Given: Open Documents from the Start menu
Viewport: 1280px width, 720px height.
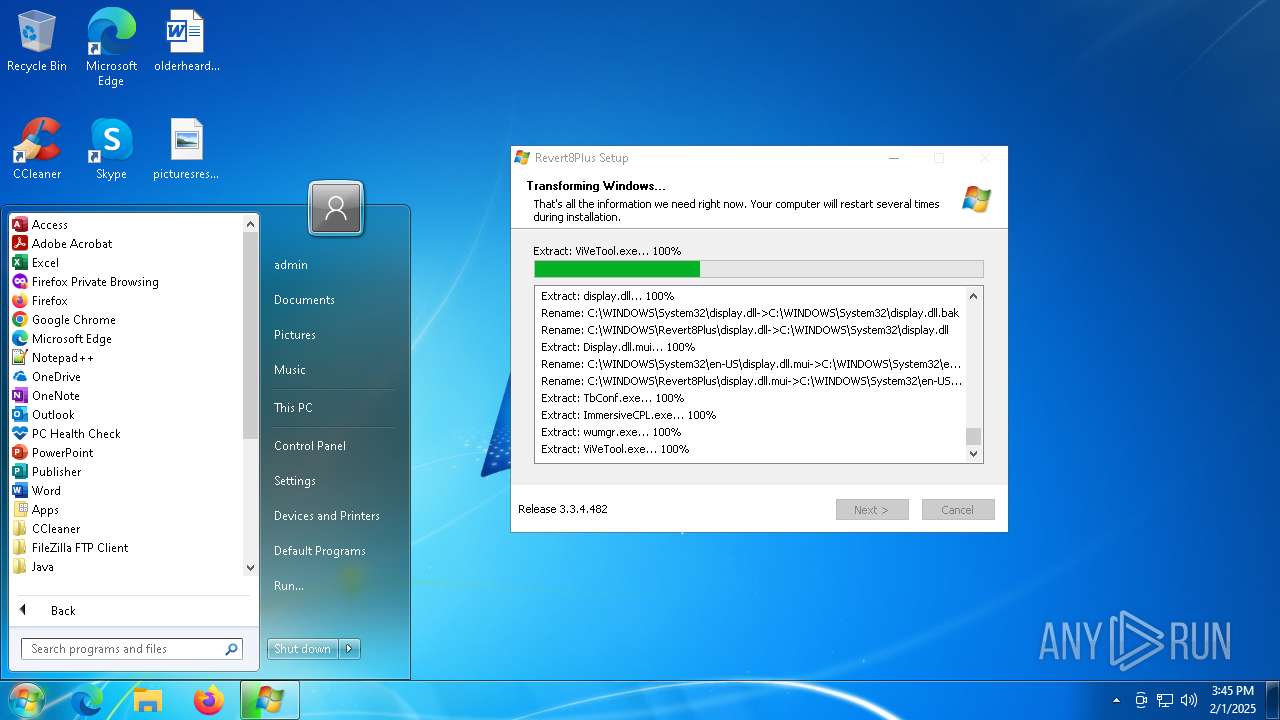Looking at the screenshot, I should click(304, 300).
